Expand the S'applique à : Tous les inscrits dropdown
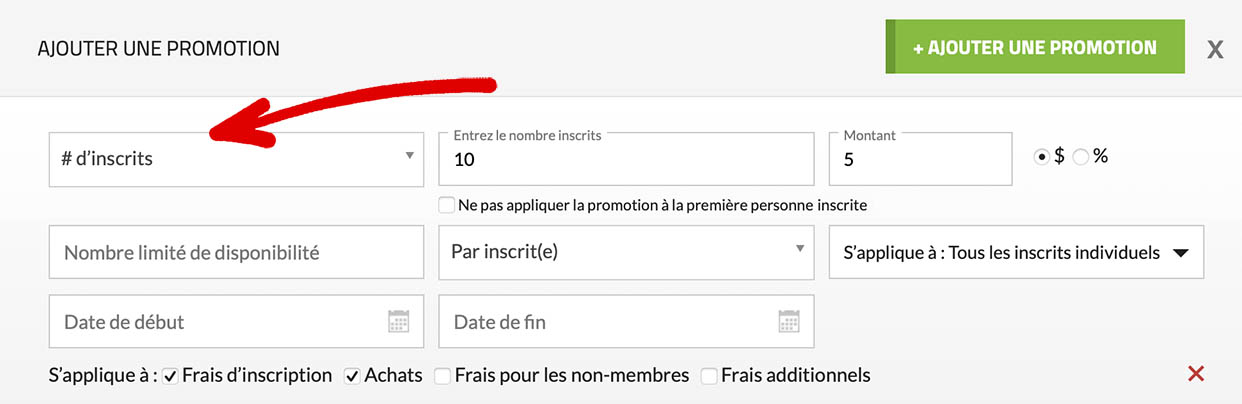The width and height of the screenshot is (1242, 404). click(1015, 253)
